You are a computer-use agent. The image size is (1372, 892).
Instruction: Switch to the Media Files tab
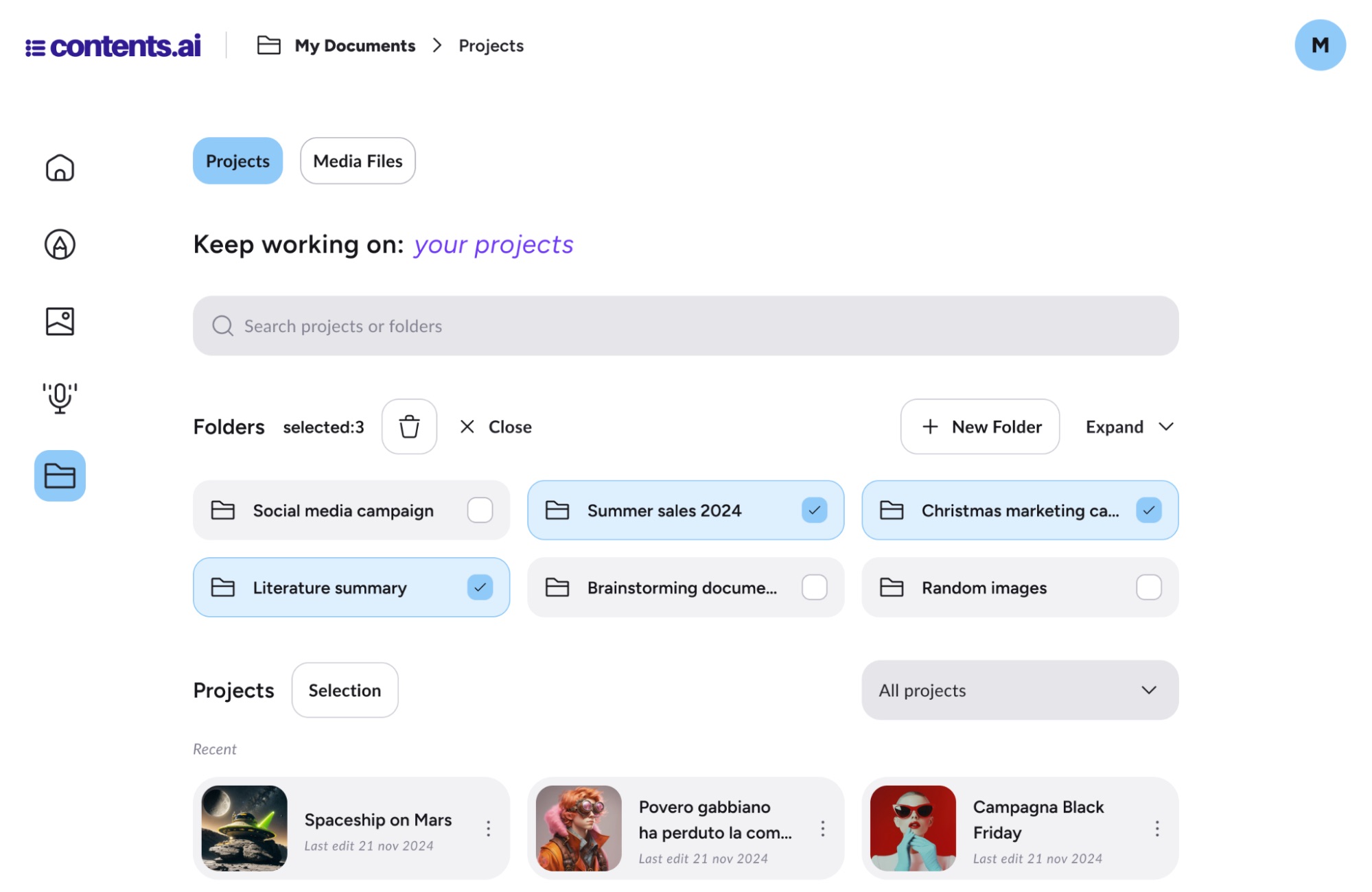[x=357, y=161]
